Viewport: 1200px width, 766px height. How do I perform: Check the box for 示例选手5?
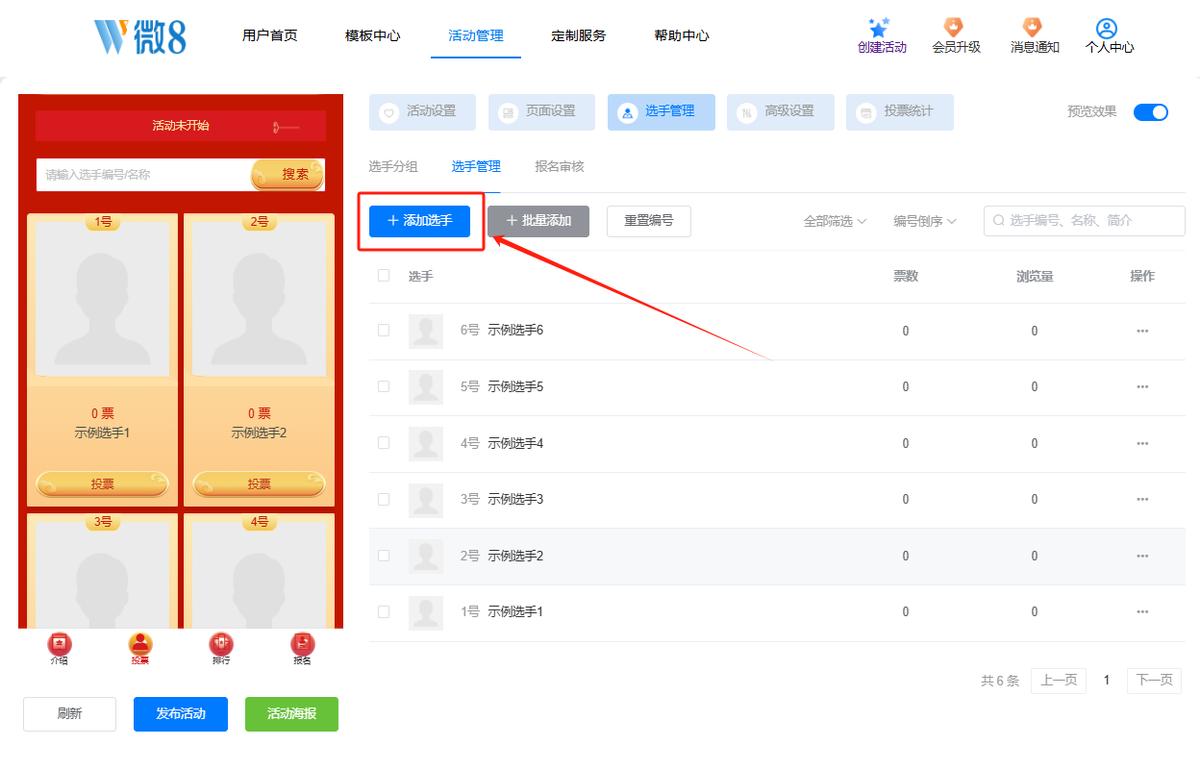point(384,386)
